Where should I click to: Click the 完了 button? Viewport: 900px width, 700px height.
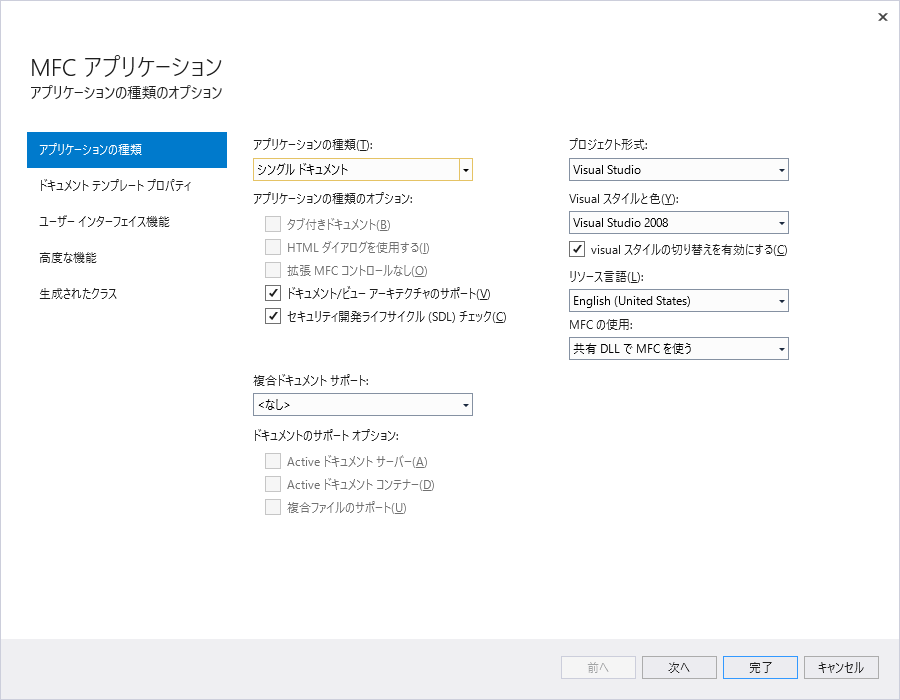760,667
